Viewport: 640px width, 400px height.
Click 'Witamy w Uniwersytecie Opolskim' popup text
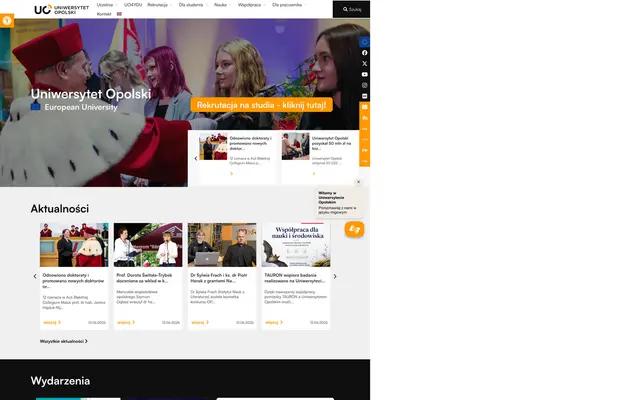tap(331, 198)
